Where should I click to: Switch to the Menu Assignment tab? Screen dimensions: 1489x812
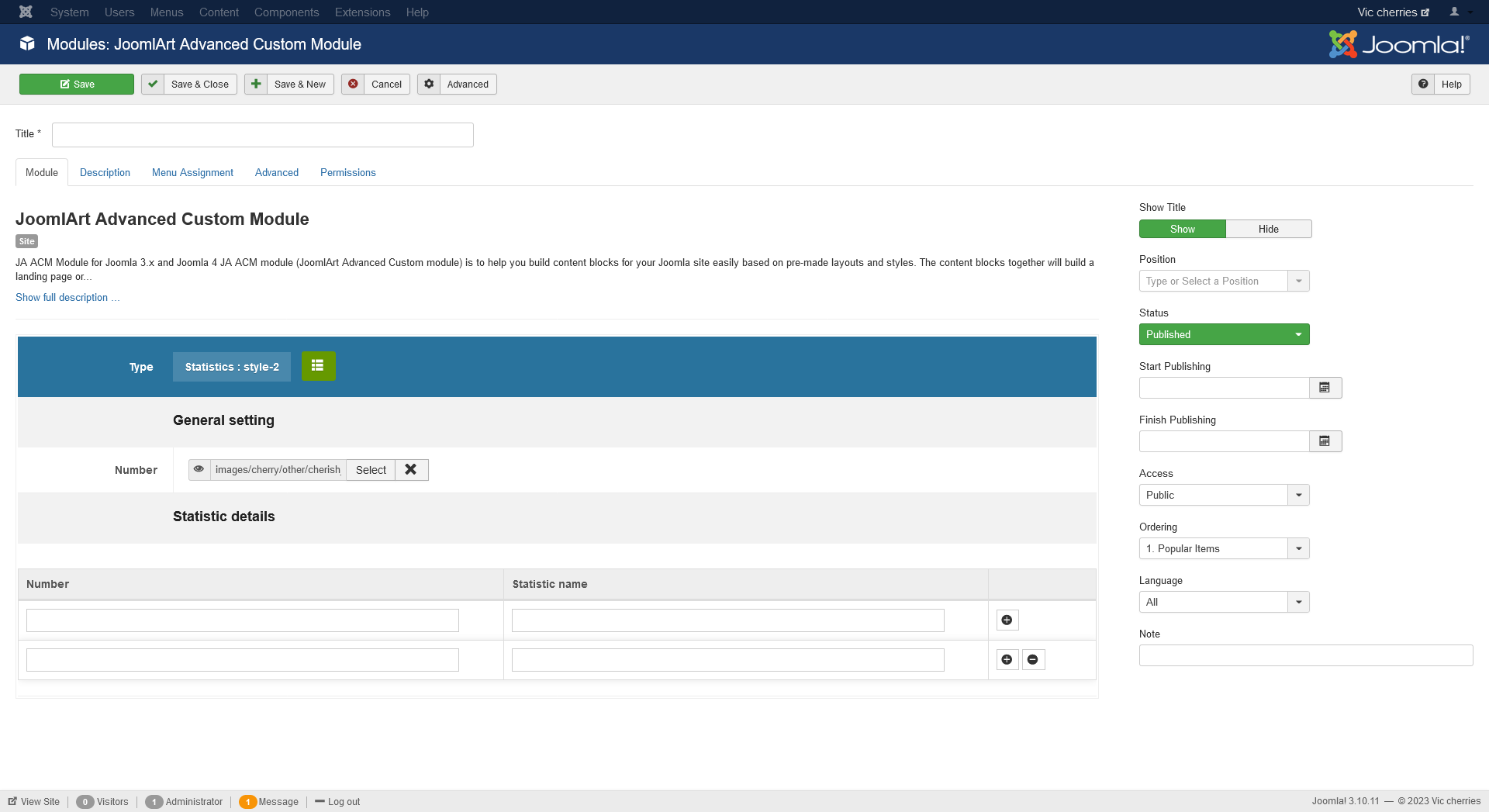[x=192, y=172]
